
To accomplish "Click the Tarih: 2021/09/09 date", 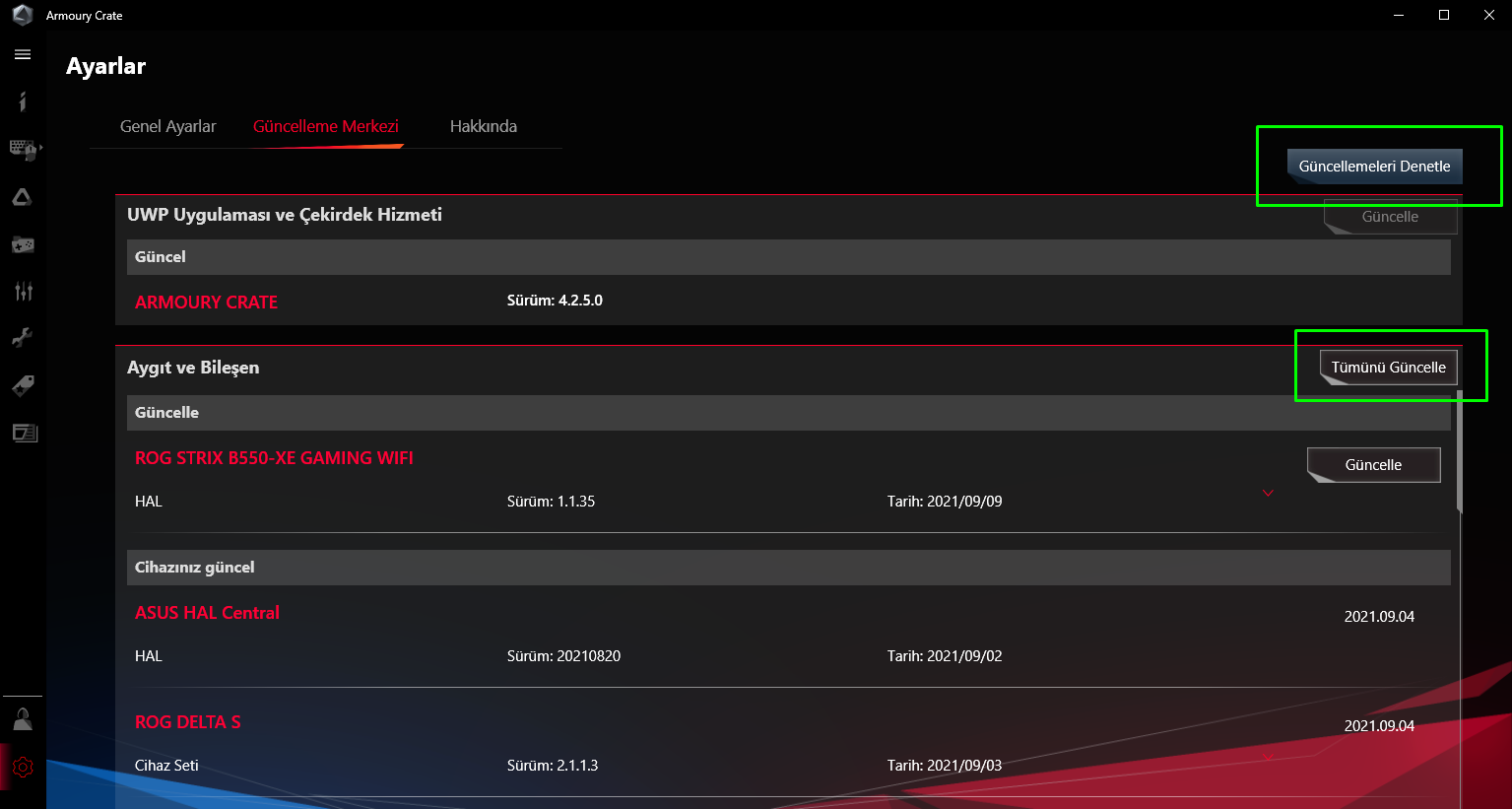I will click(x=945, y=502).
